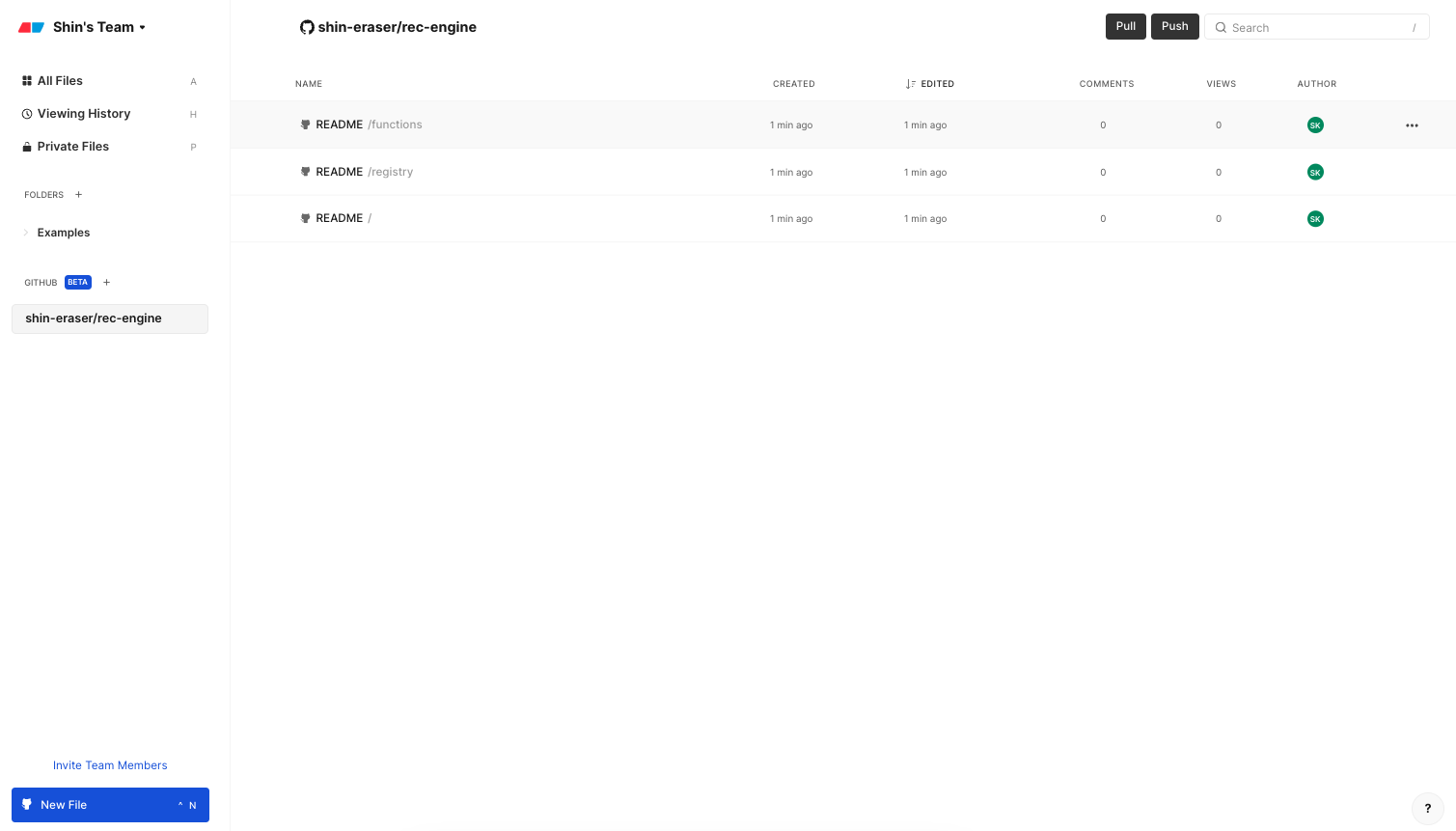
Task: Click the file icon of README /functions
Action: click(x=306, y=125)
